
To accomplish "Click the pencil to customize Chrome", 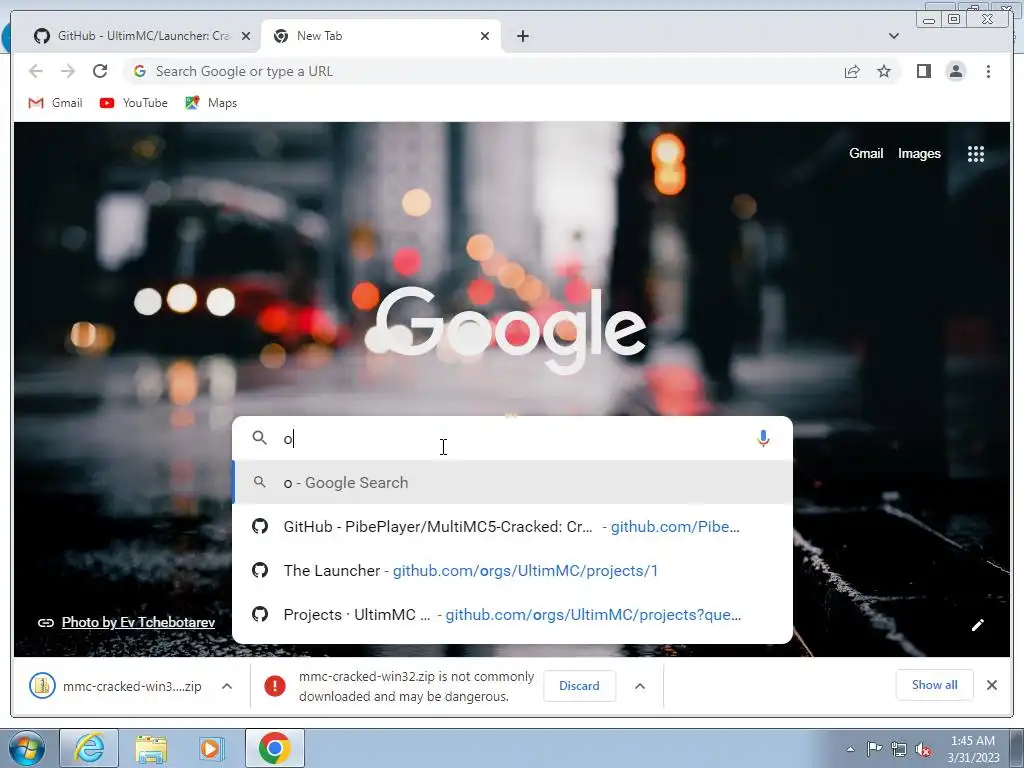I will pos(978,625).
